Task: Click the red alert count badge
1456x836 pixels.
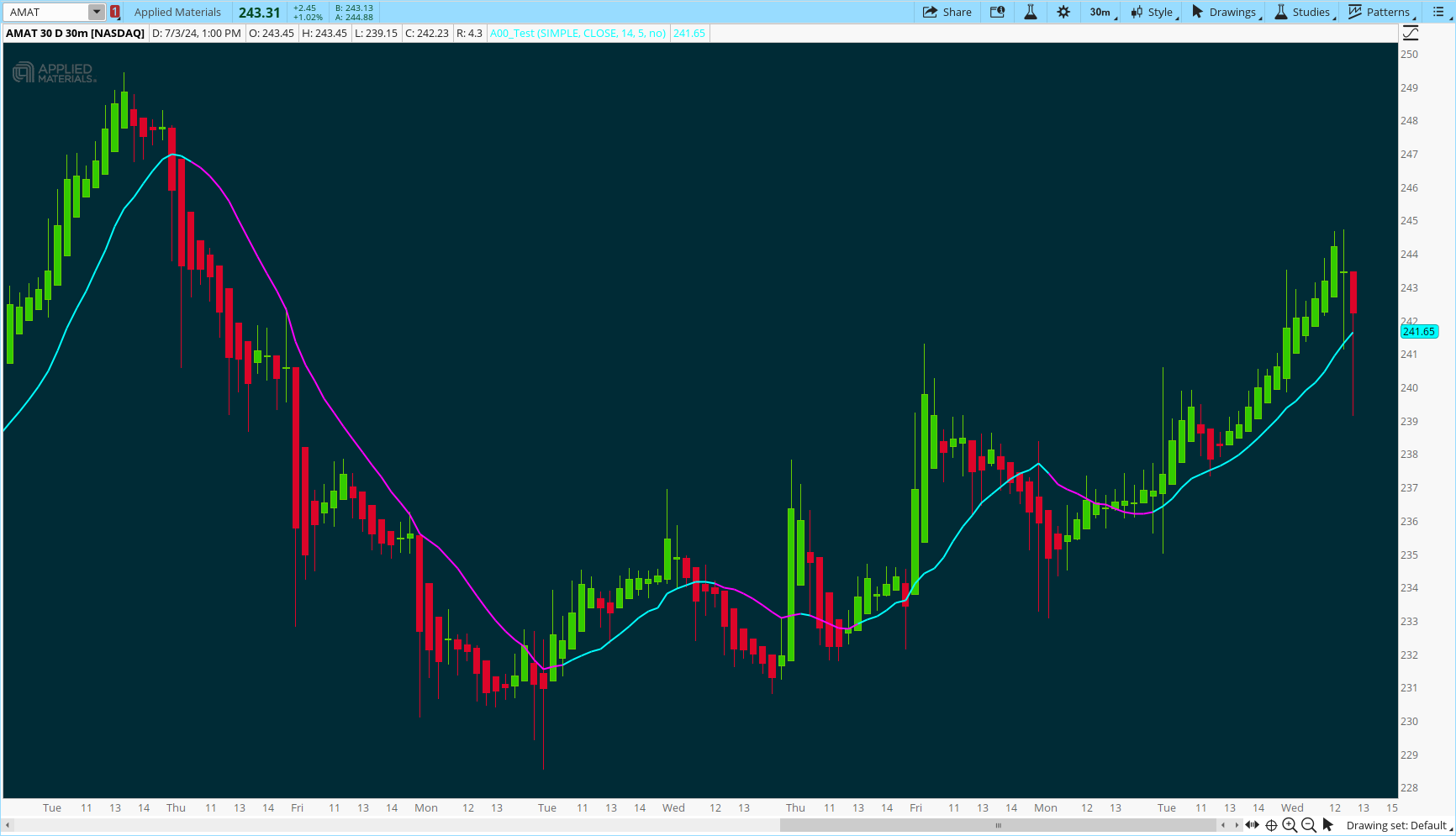Action: point(115,12)
